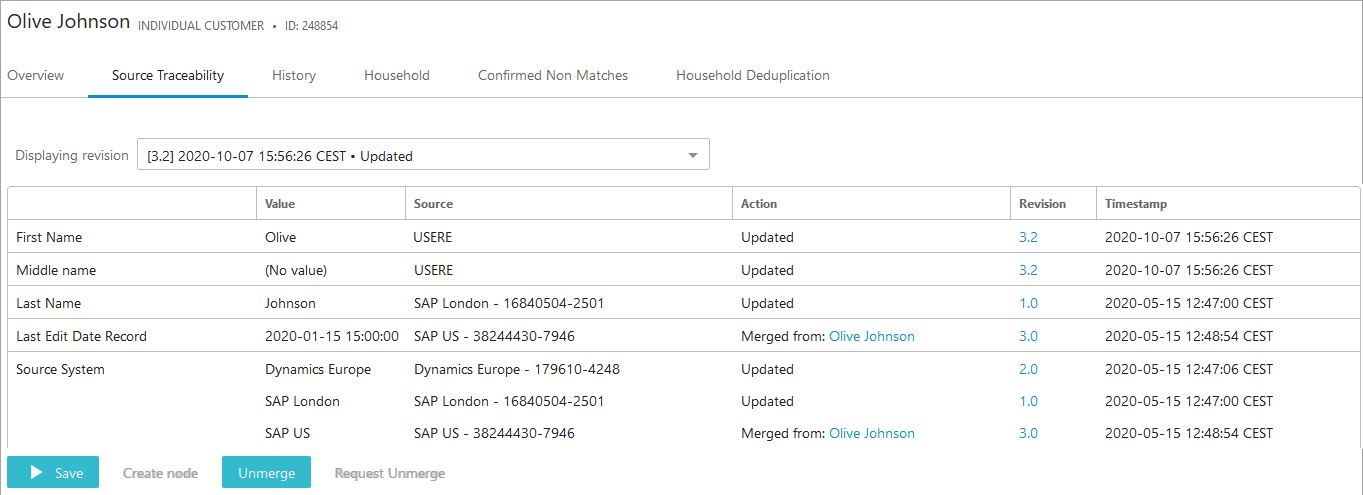The image size is (1363, 495).
Task: Click the play icon on Save button
Action: pos(37,472)
